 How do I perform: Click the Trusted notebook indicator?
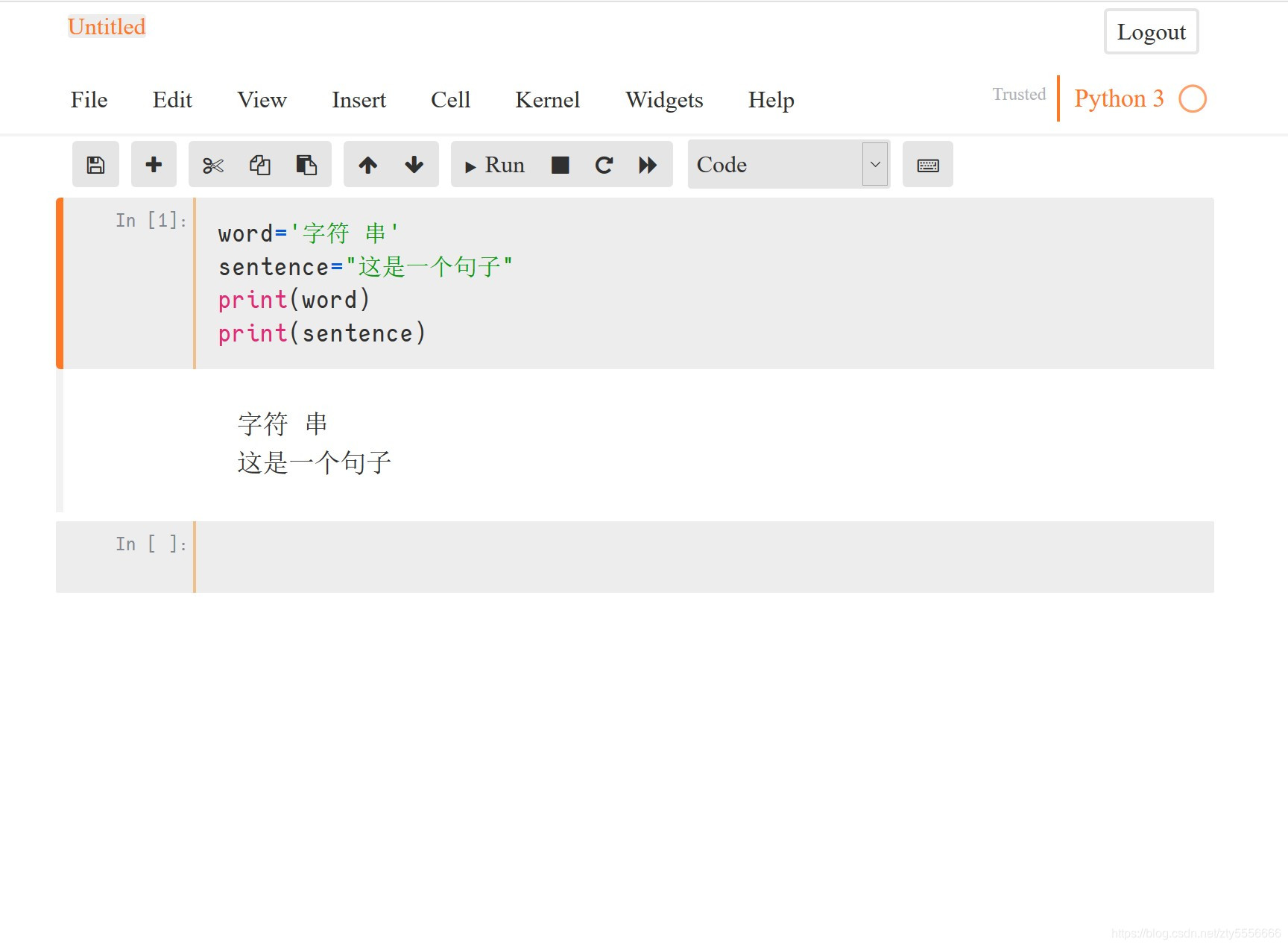pyautogui.click(x=1019, y=94)
